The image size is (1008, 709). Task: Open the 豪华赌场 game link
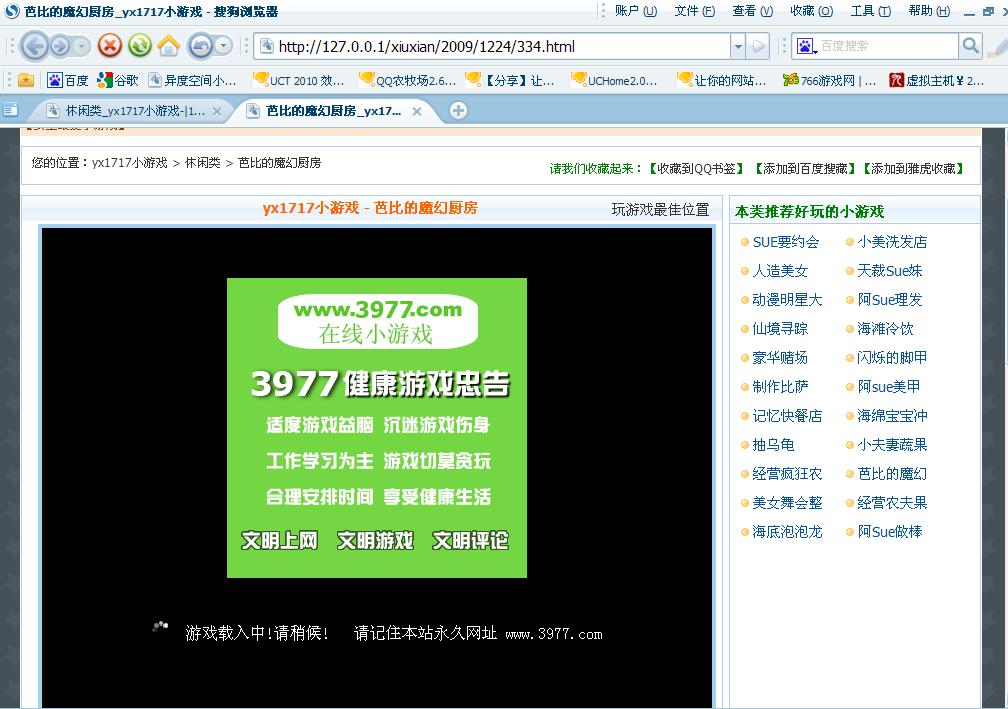(x=780, y=357)
